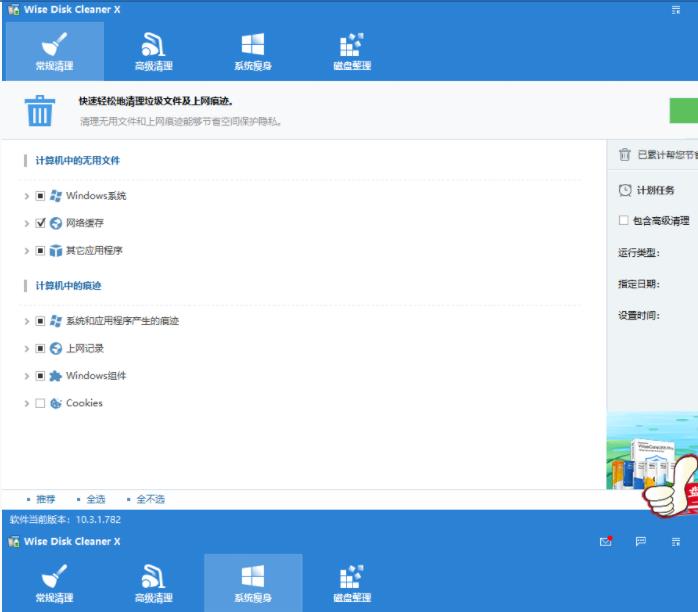698x612 pixels.
Task: Click the puzzle piece icon of the Windows组件 row
Action: 56,376
